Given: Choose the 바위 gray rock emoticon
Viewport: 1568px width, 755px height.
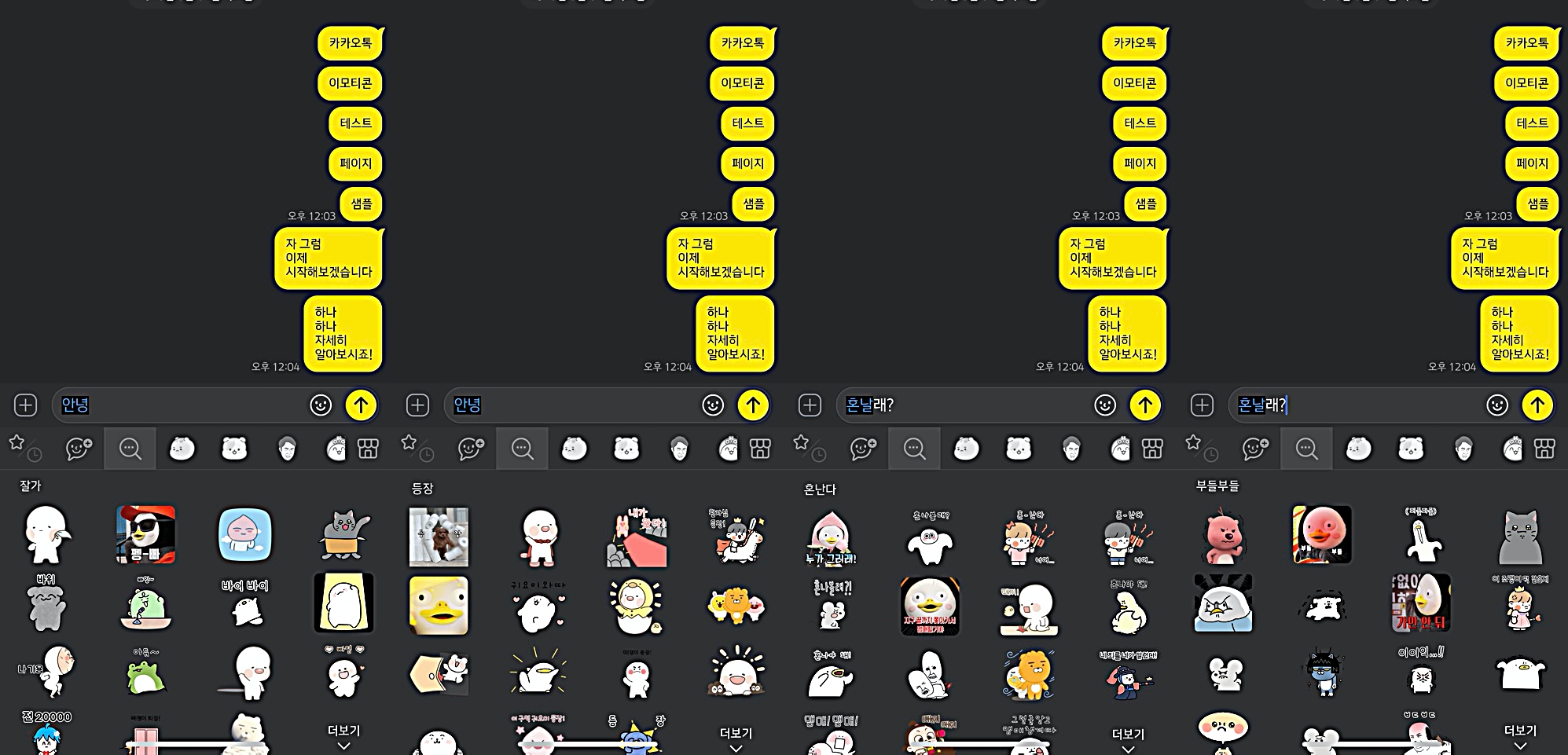Looking at the screenshot, I should point(46,603).
